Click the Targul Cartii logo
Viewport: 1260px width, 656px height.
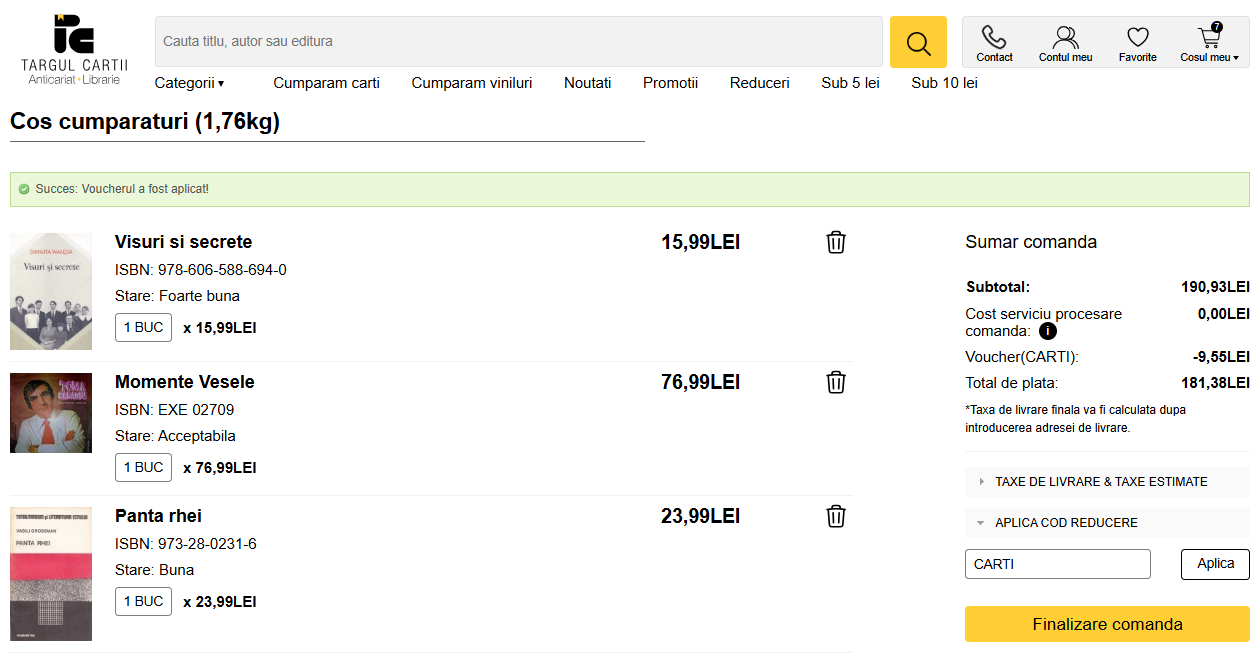pyautogui.click(x=74, y=49)
